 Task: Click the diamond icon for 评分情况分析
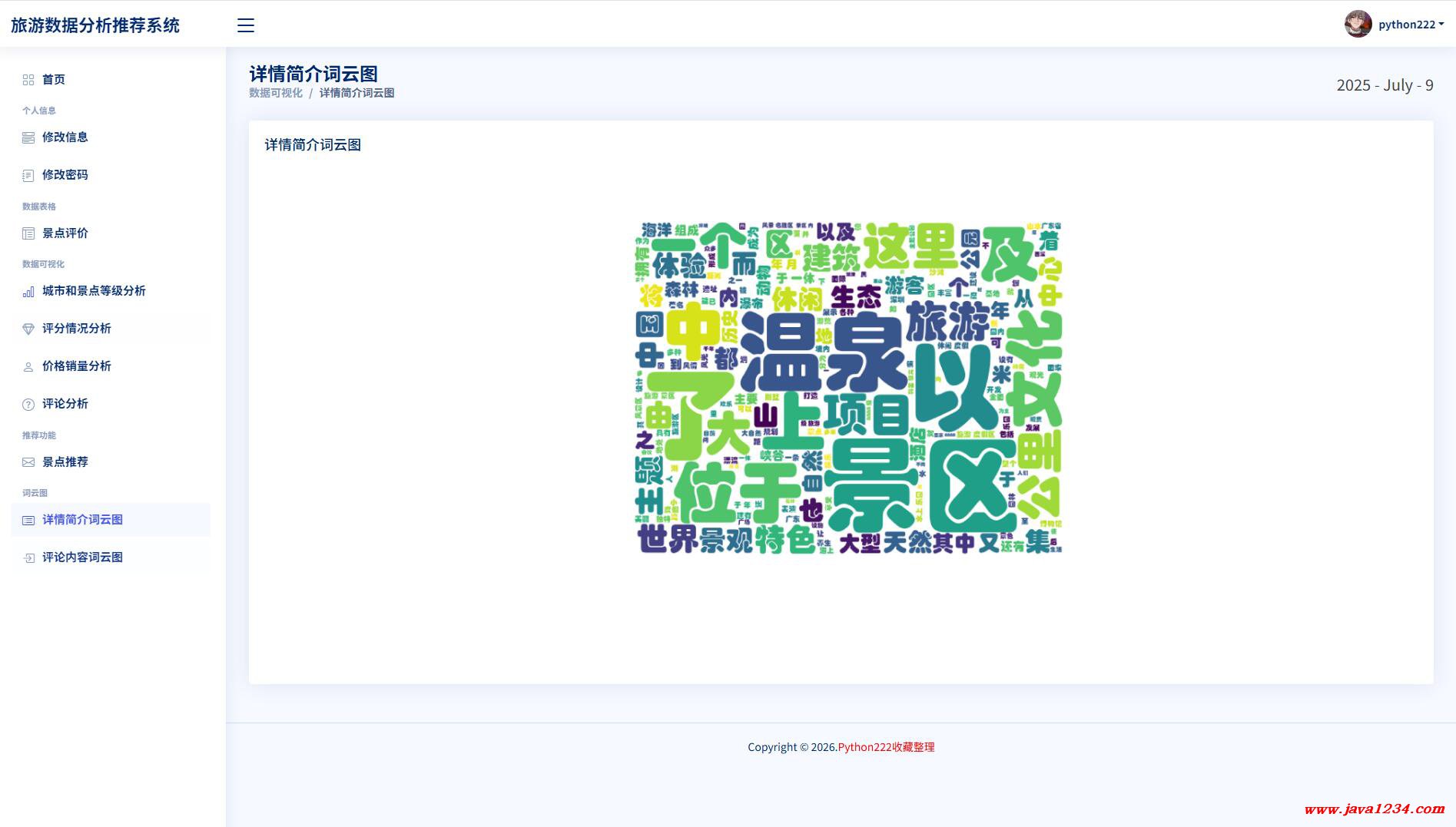tap(28, 329)
